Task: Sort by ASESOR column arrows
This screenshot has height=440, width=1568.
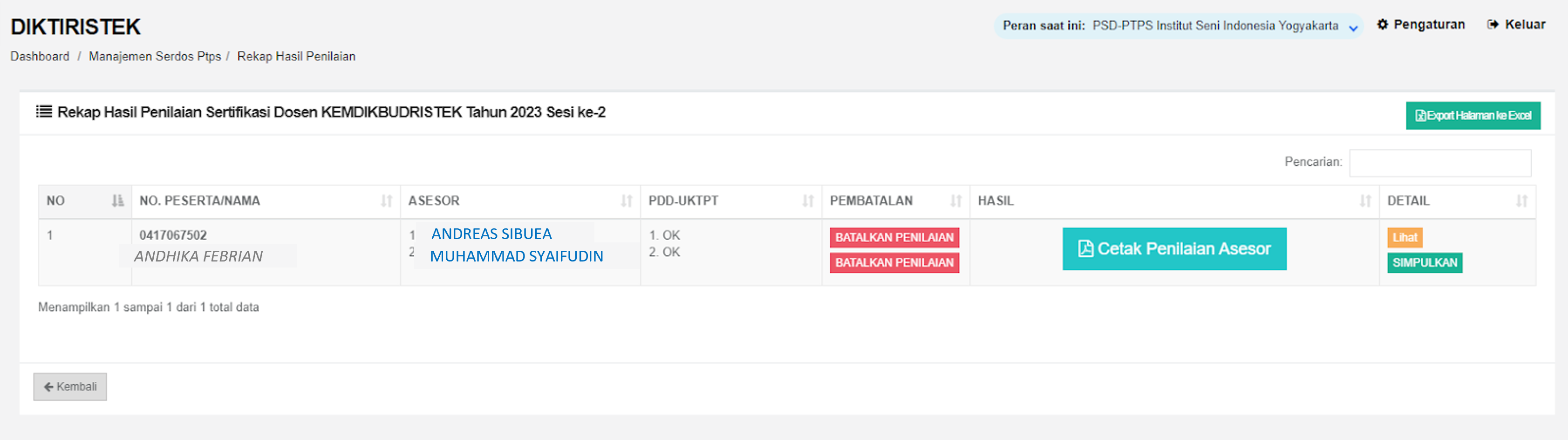Action: pyautogui.click(x=627, y=200)
